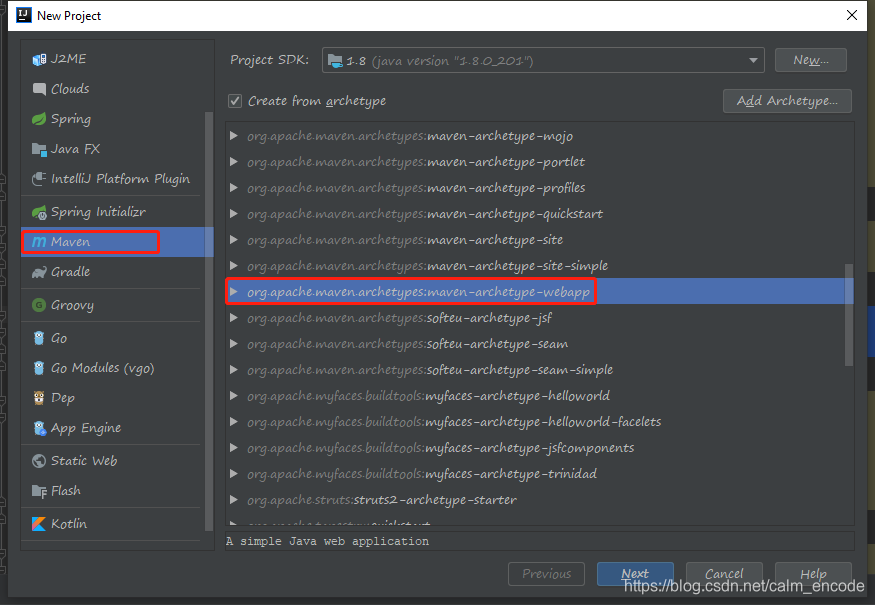Click the Static Web globe icon

coord(39,460)
